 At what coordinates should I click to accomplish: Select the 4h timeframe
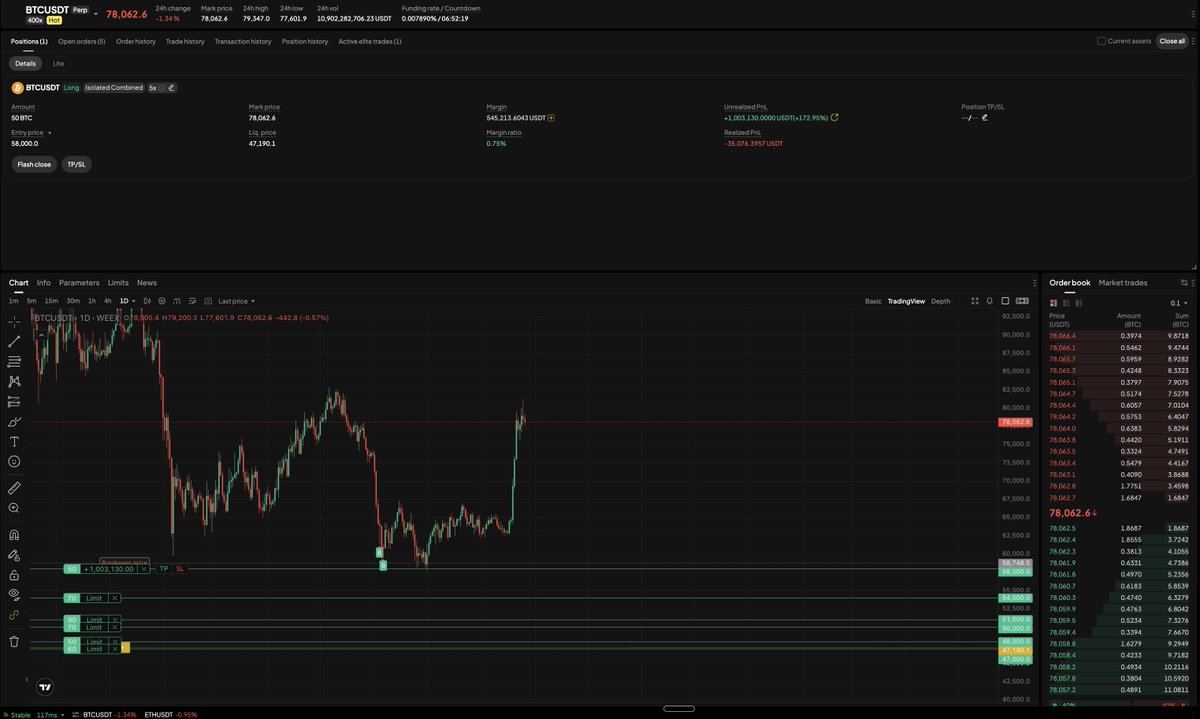pos(108,301)
